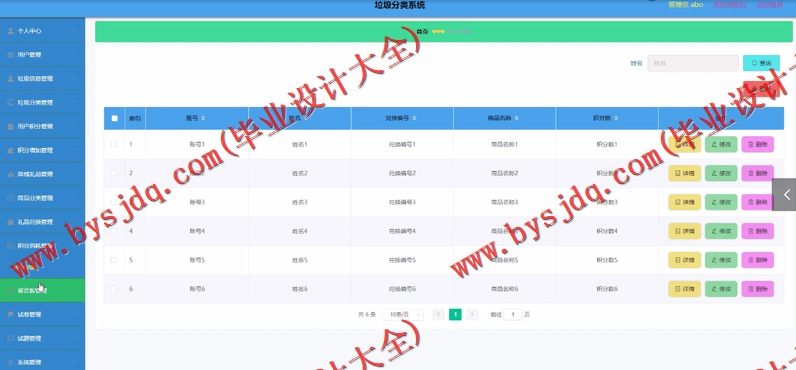Click 删除 for row 6

pyautogui.click(x=757, y=289)
